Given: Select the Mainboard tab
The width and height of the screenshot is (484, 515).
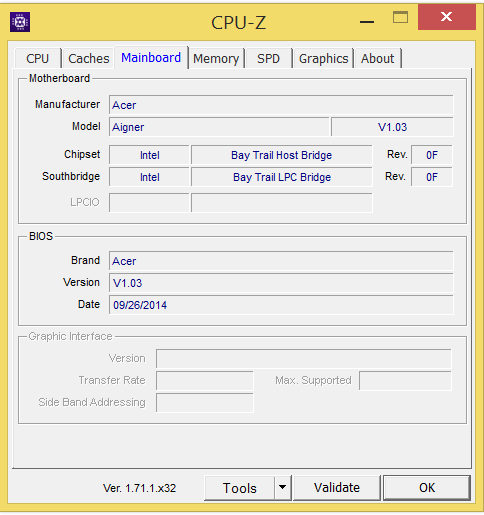Looking at the screenshot, I should click(151, 58).
